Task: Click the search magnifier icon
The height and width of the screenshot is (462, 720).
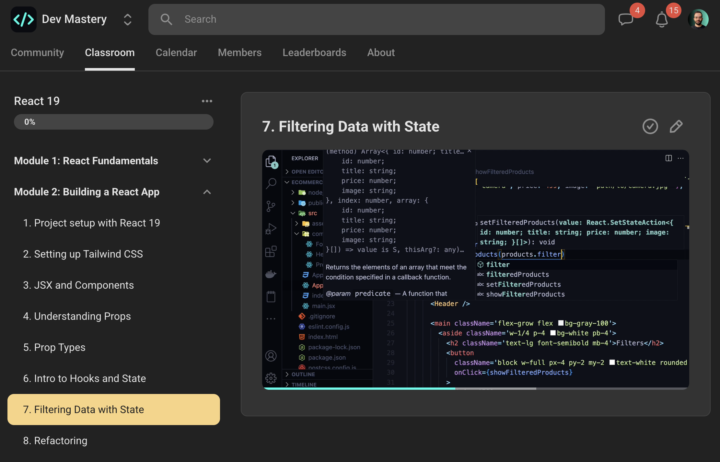Action: pos(166,19)
